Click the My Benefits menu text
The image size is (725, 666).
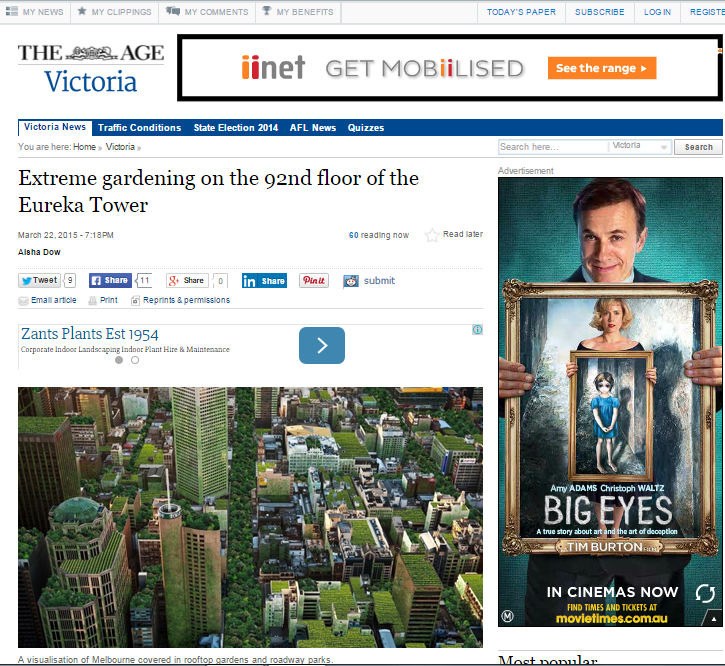click(x=305, y=12)
